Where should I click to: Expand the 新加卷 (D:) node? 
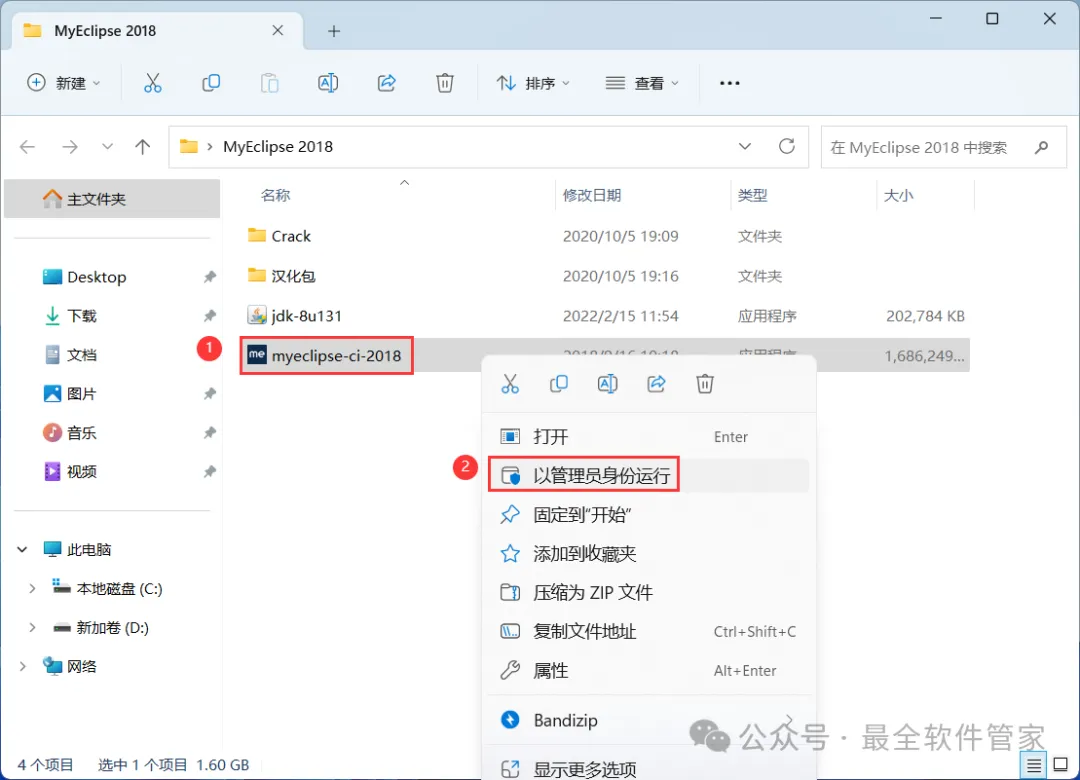click(x=32, y=628)
